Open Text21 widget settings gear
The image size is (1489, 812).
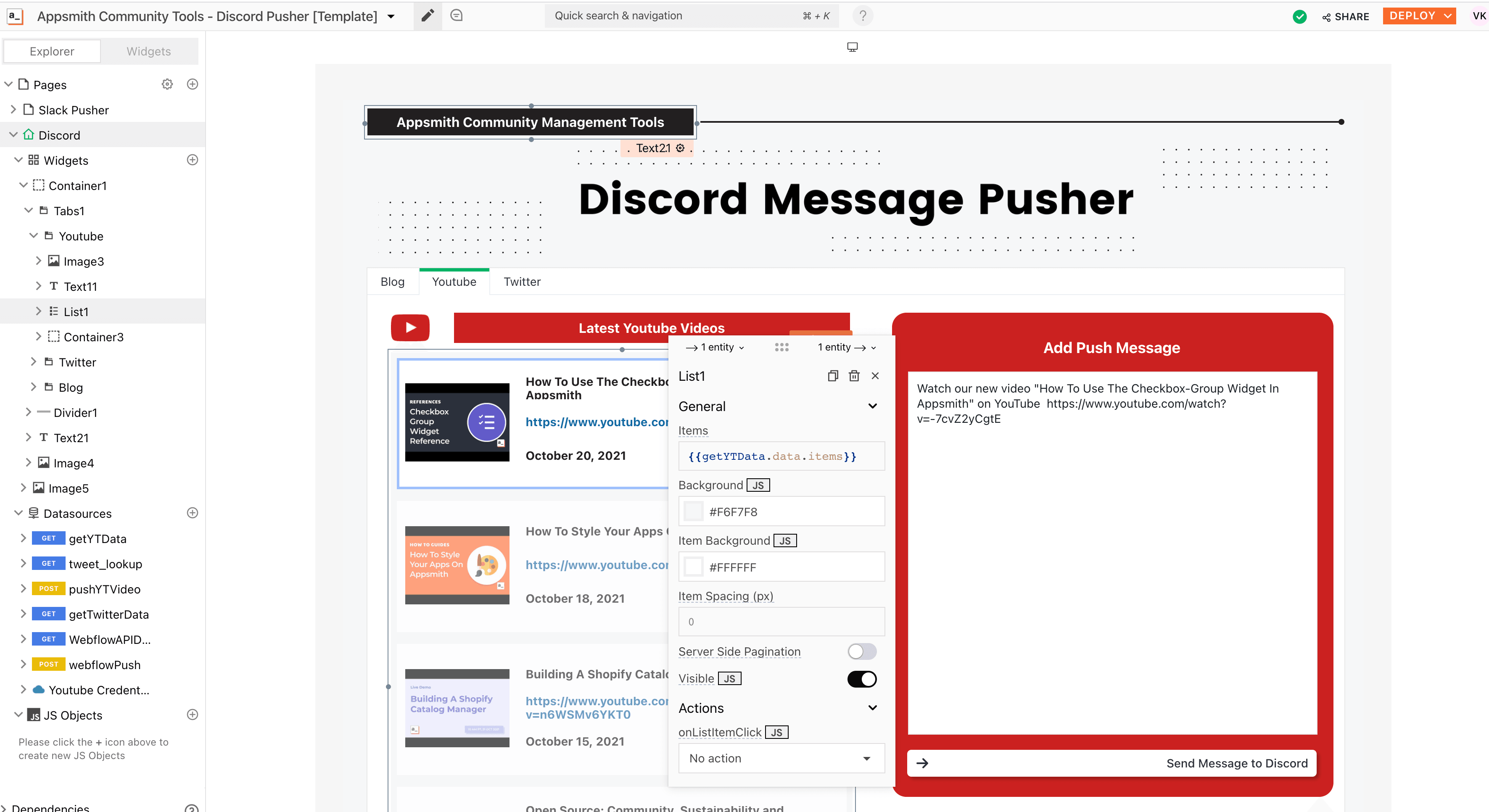pyautogui.click(x=680, y=148)
